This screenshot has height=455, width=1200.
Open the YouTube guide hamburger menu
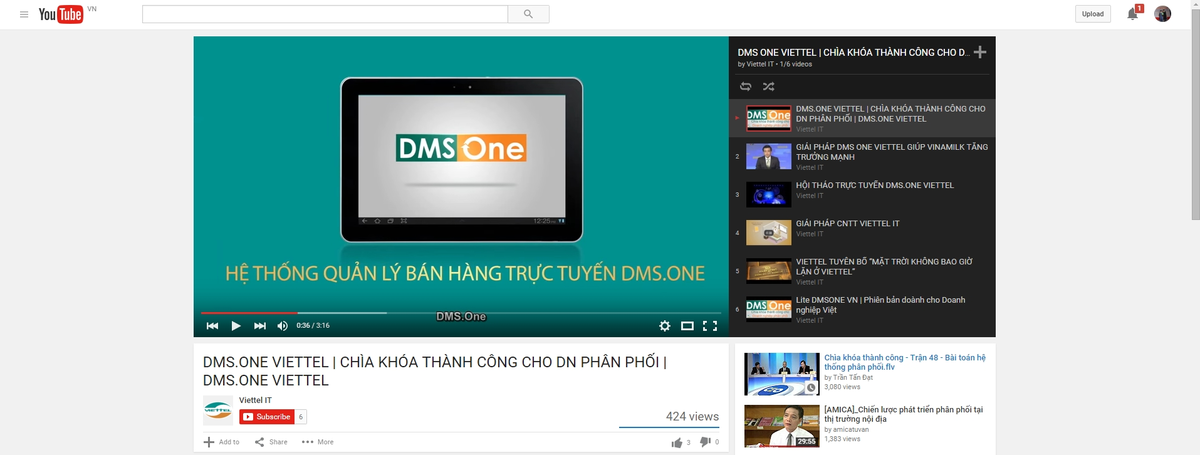tap(24, 14)
